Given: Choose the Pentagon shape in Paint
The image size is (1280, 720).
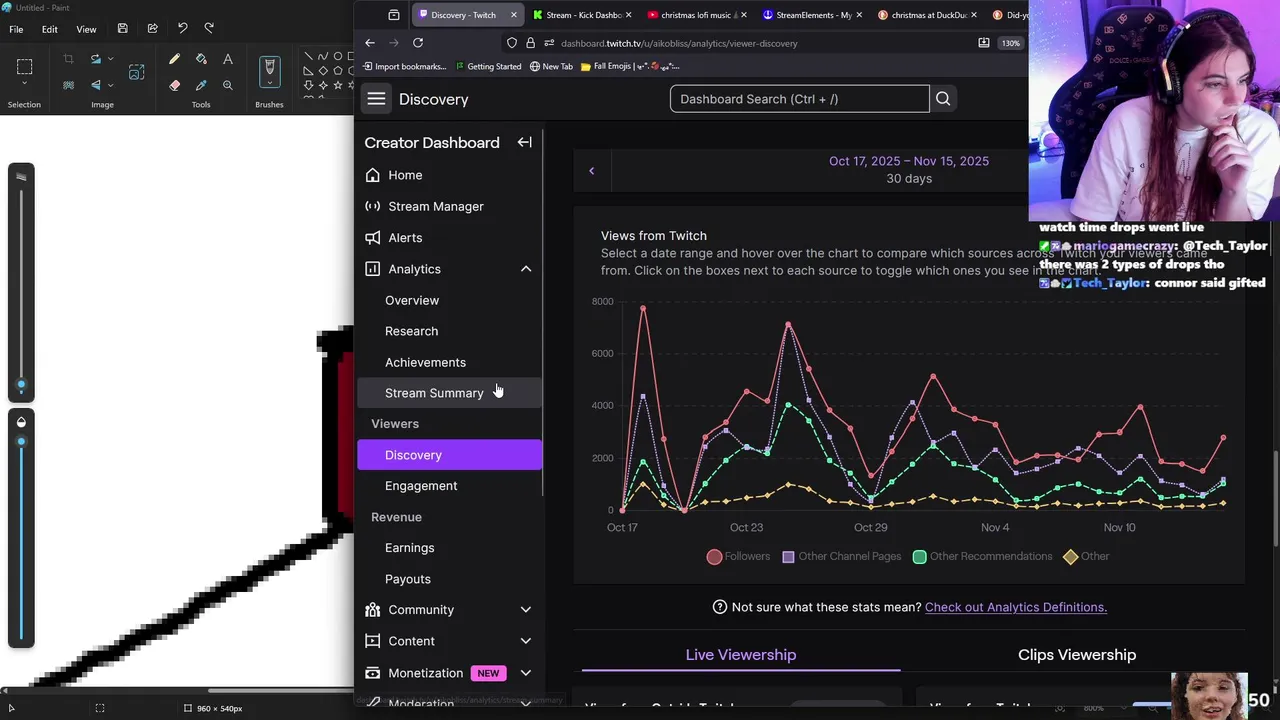Looking at the screenshot, I should [338, 71].
